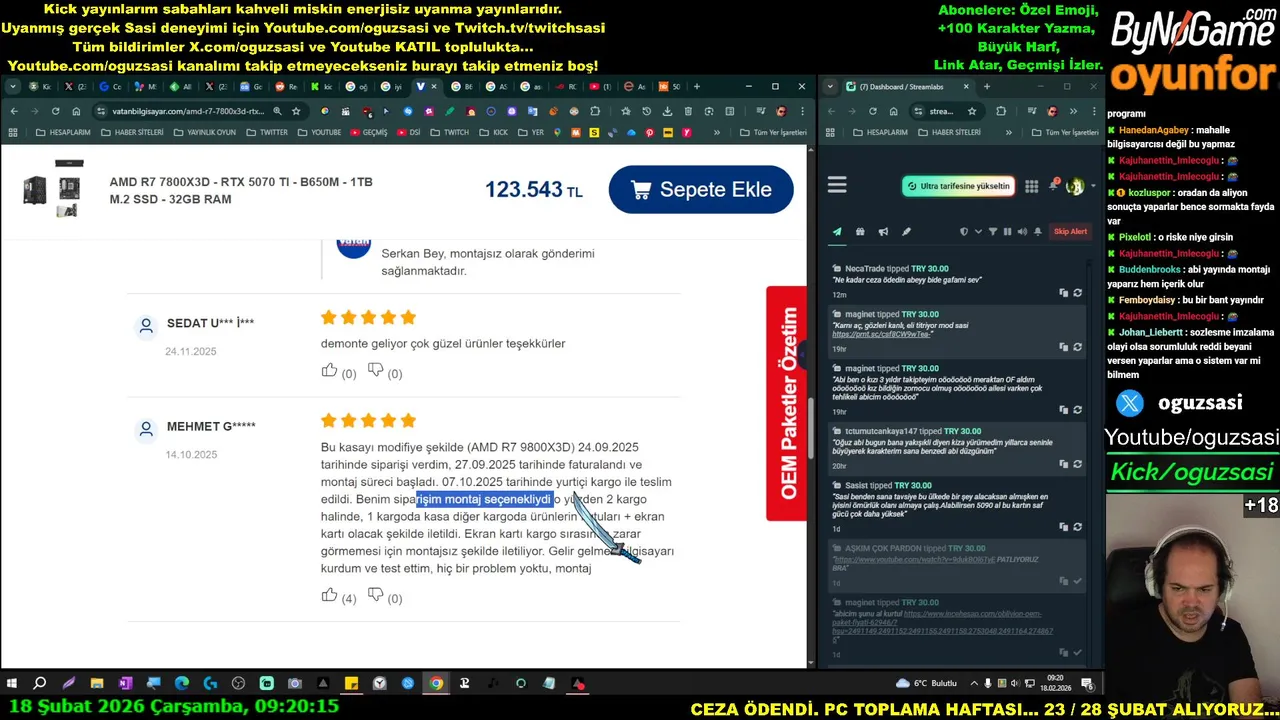Click Ultra tarifesine yükseltin button
The image size is (1280, 720).
(x=958, y=186)
